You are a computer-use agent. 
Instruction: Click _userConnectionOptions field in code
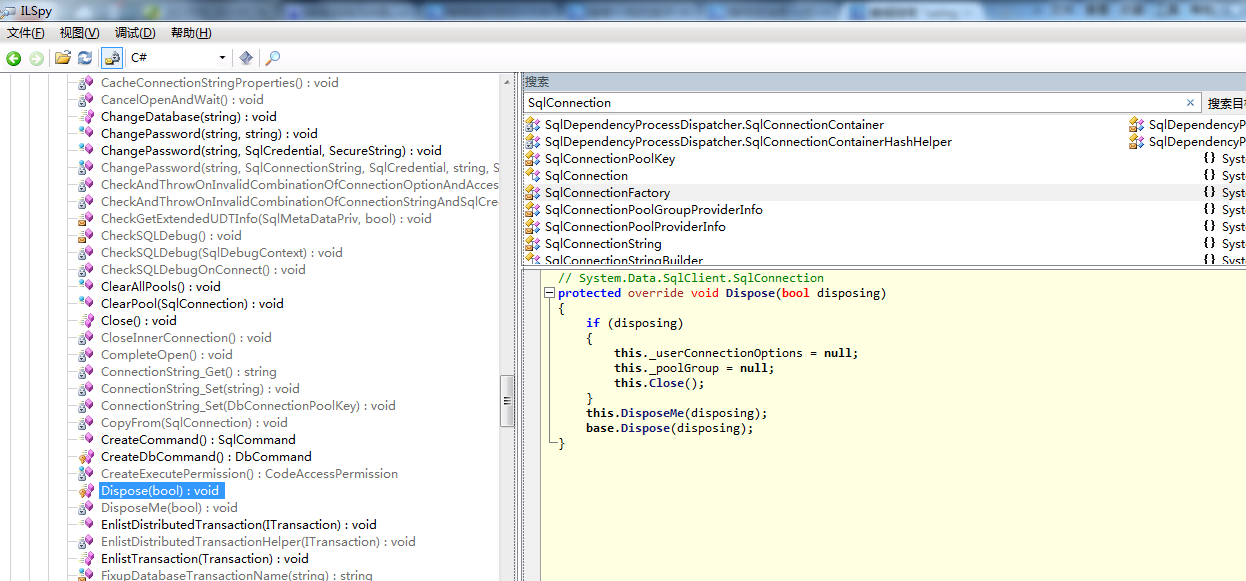coord(723,353)
